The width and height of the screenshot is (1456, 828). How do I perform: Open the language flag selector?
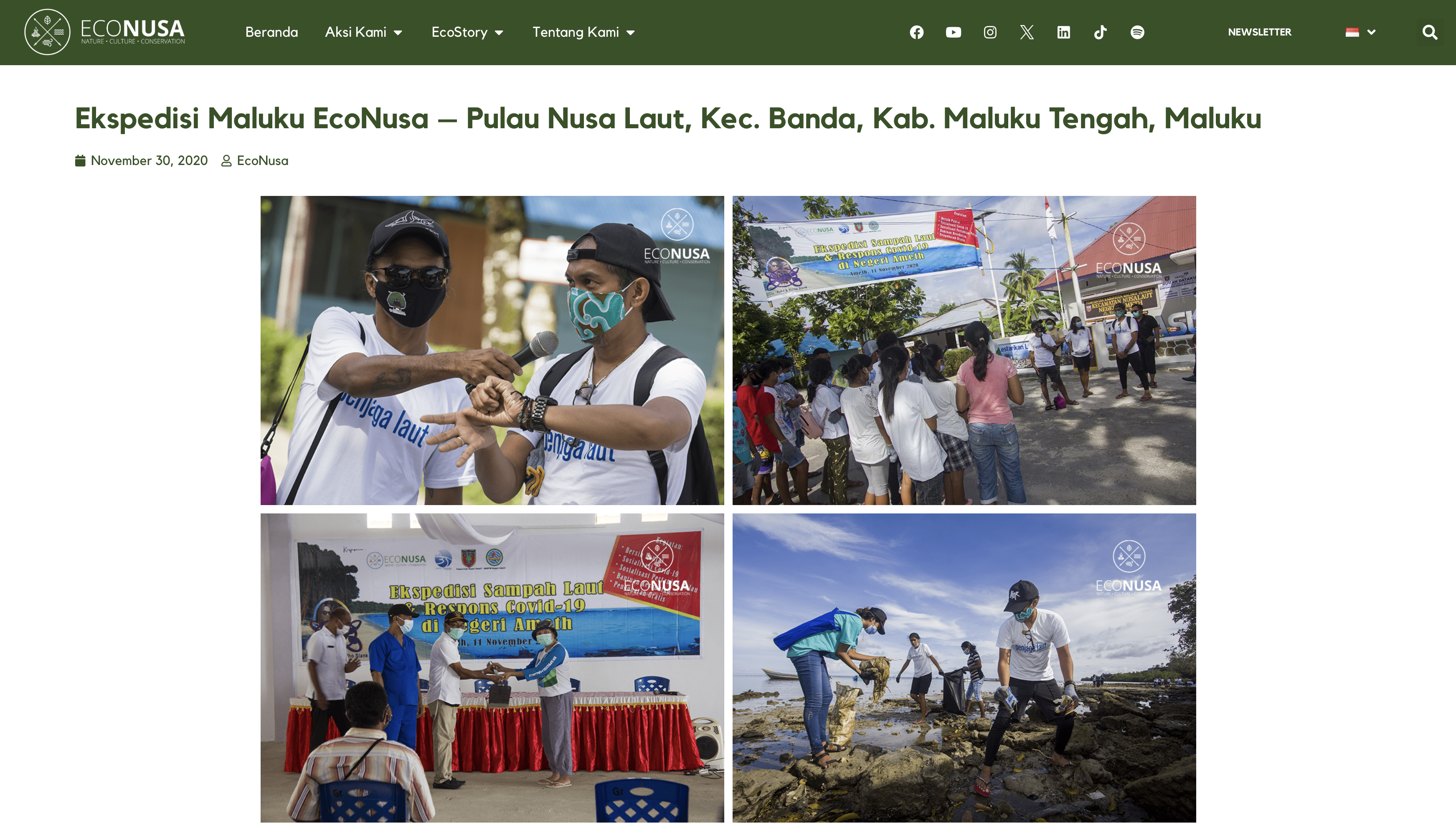click(1360, 33)
